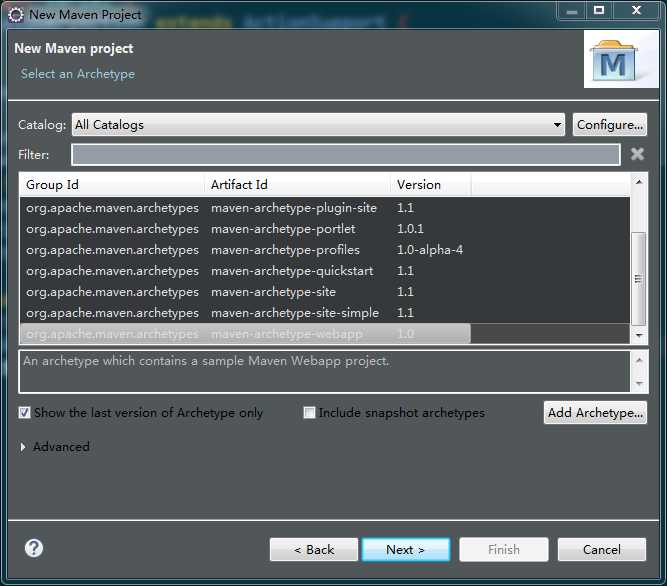
Task: Click the Configure... button
Action: coord(610,125)
